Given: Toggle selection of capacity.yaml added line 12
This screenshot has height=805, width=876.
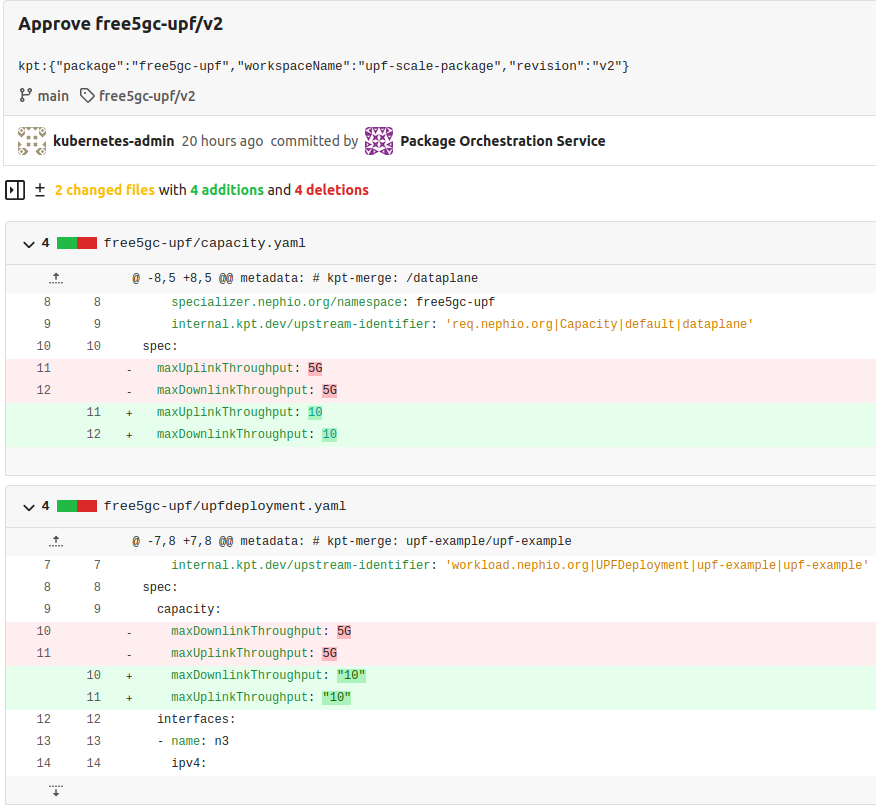Looking at the screenshot, I should (x=93, y=433).
